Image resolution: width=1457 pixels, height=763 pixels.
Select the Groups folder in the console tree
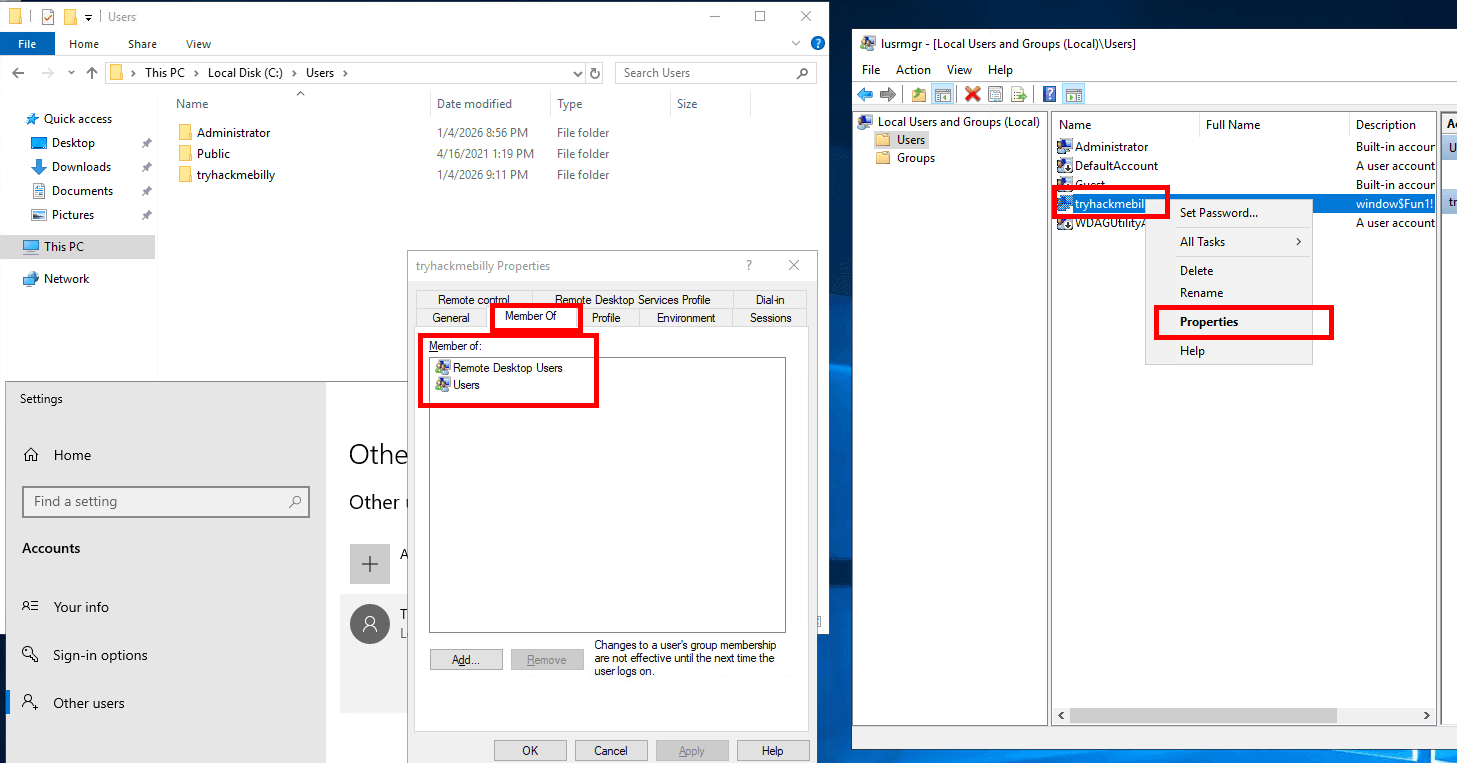coord(915,158)
